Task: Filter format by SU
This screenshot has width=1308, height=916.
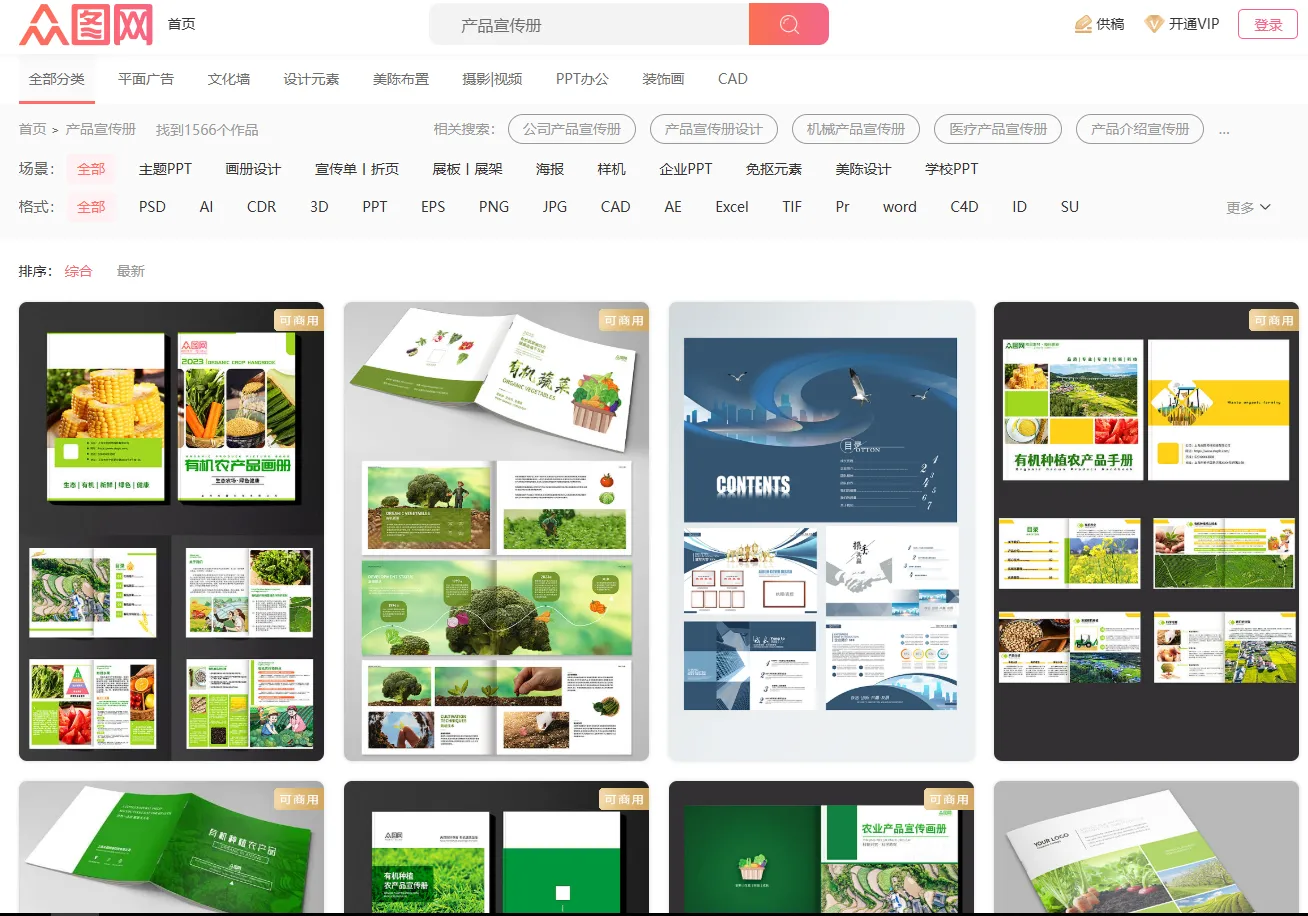Action: coord(1070,207)
